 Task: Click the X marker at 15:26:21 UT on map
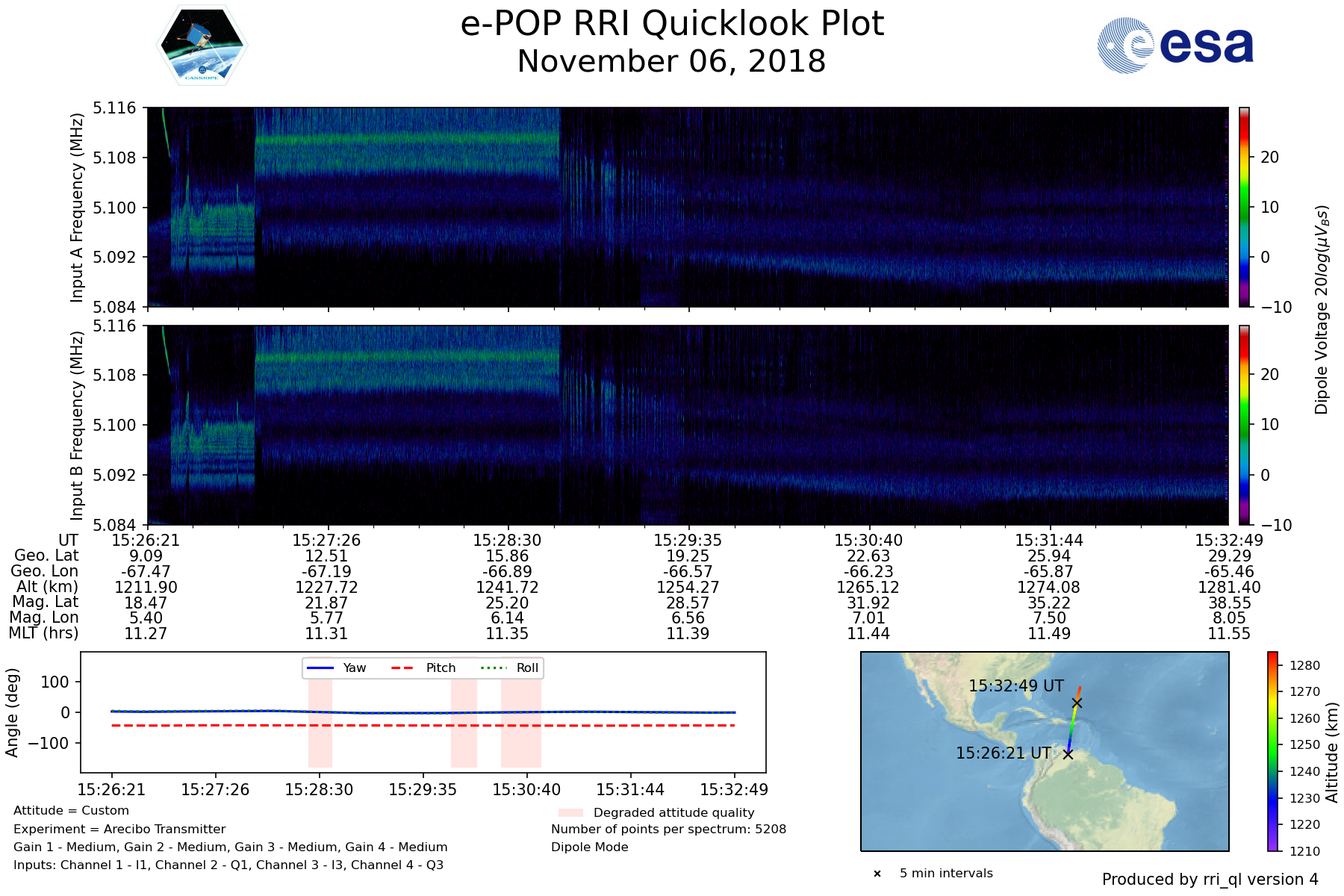[x=1068, y=754]
